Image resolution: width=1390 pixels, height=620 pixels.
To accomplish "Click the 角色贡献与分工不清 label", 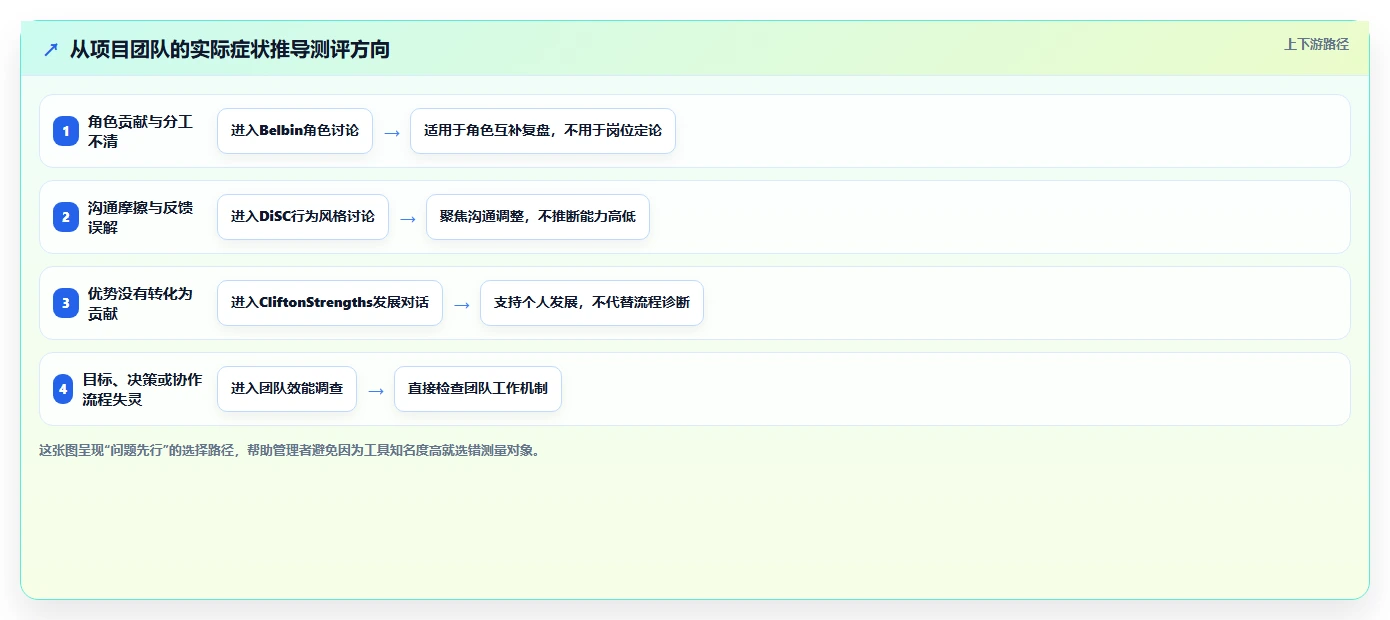I will [140, 131].
